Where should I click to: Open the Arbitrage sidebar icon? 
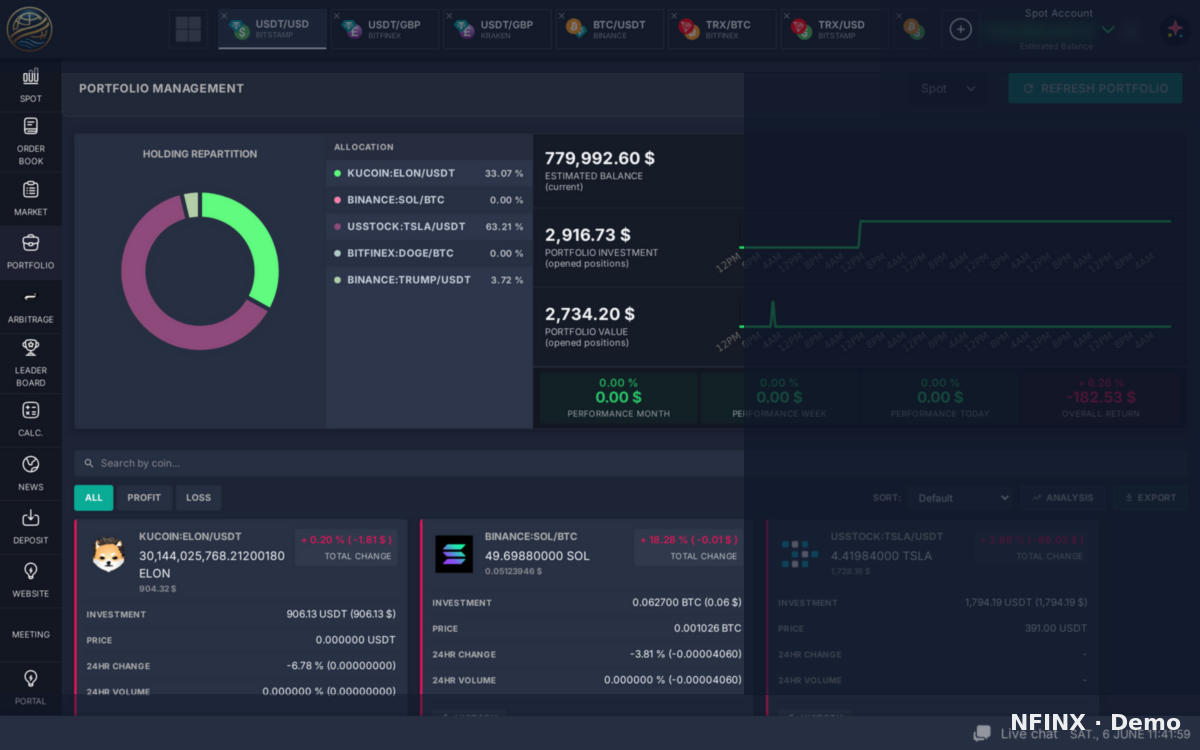30,297
